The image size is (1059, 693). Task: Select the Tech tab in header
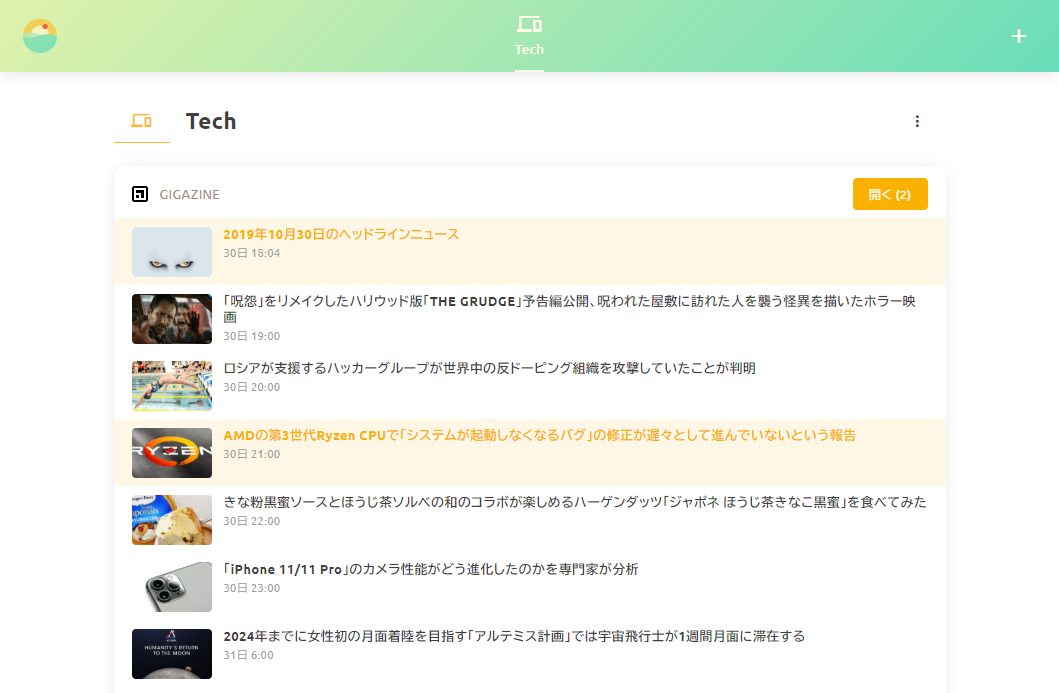click(x=529, y=36)
